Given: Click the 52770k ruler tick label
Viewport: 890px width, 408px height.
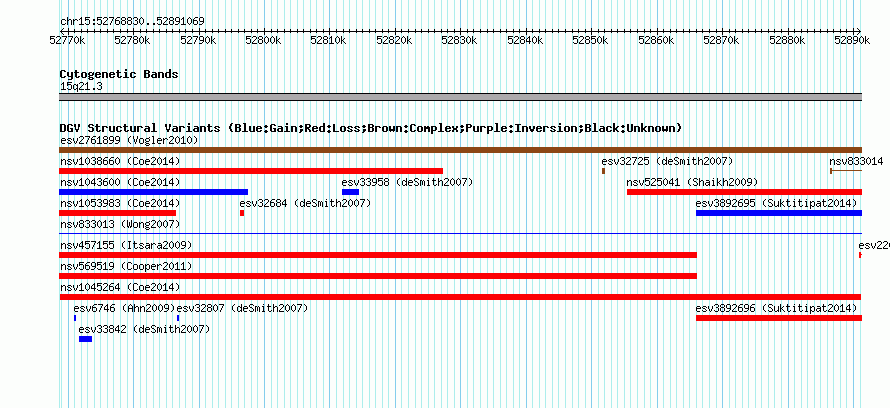Looking at the screenshot, I should (68, 40).
